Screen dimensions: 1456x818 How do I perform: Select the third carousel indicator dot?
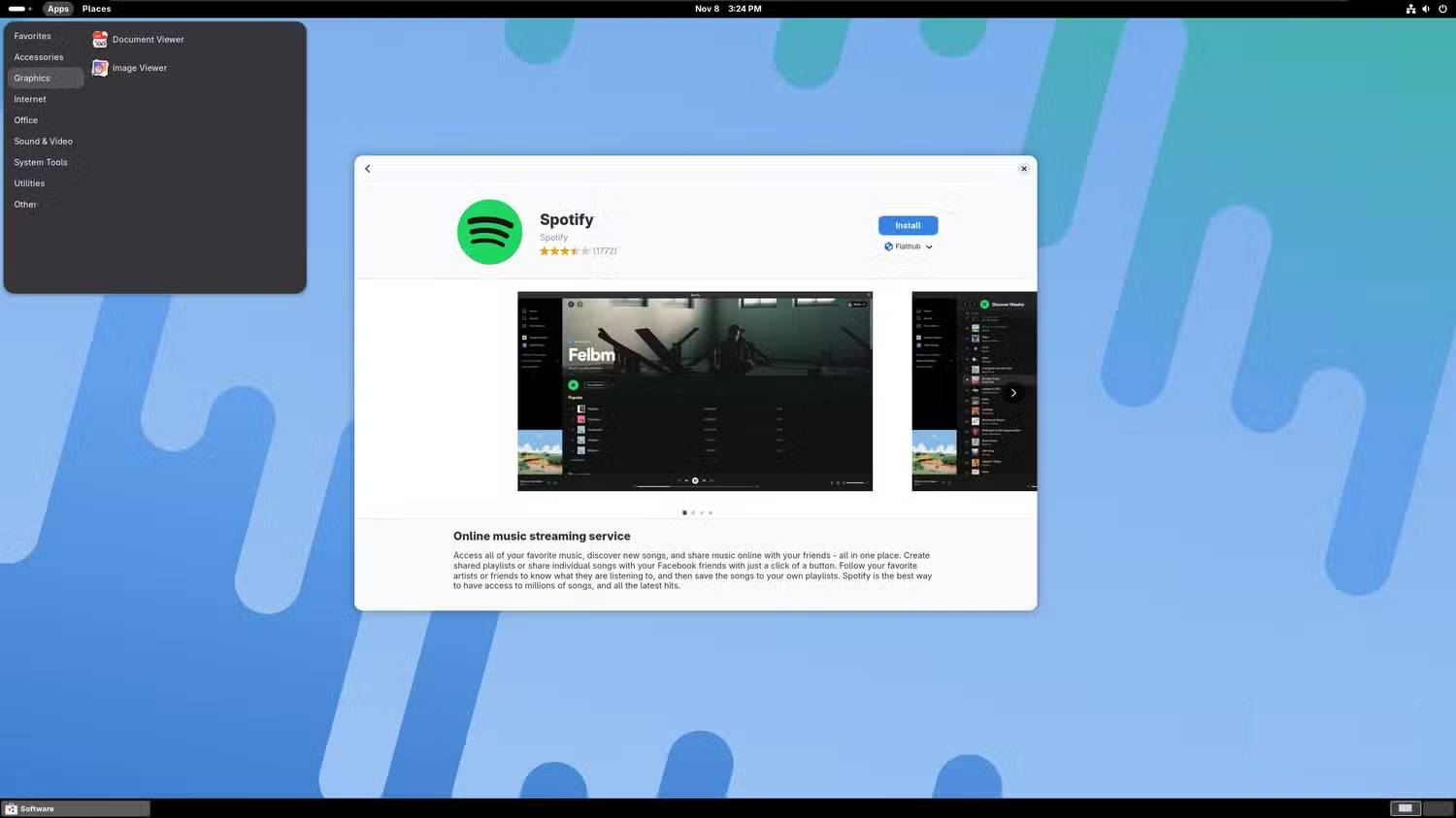tap(701, 512)
